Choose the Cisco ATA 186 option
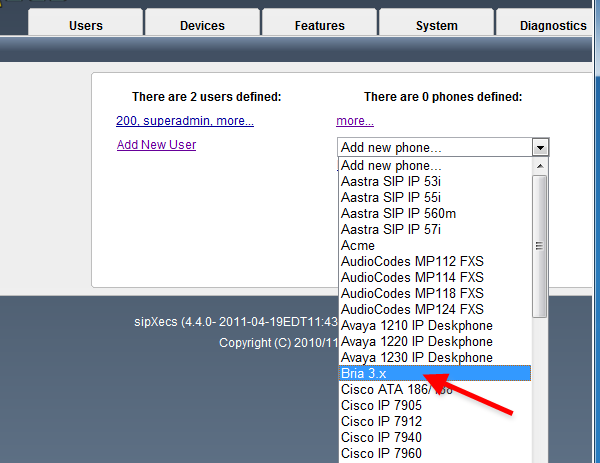The height and width of the screenshot is (463, 600). [x=435, y=390]
